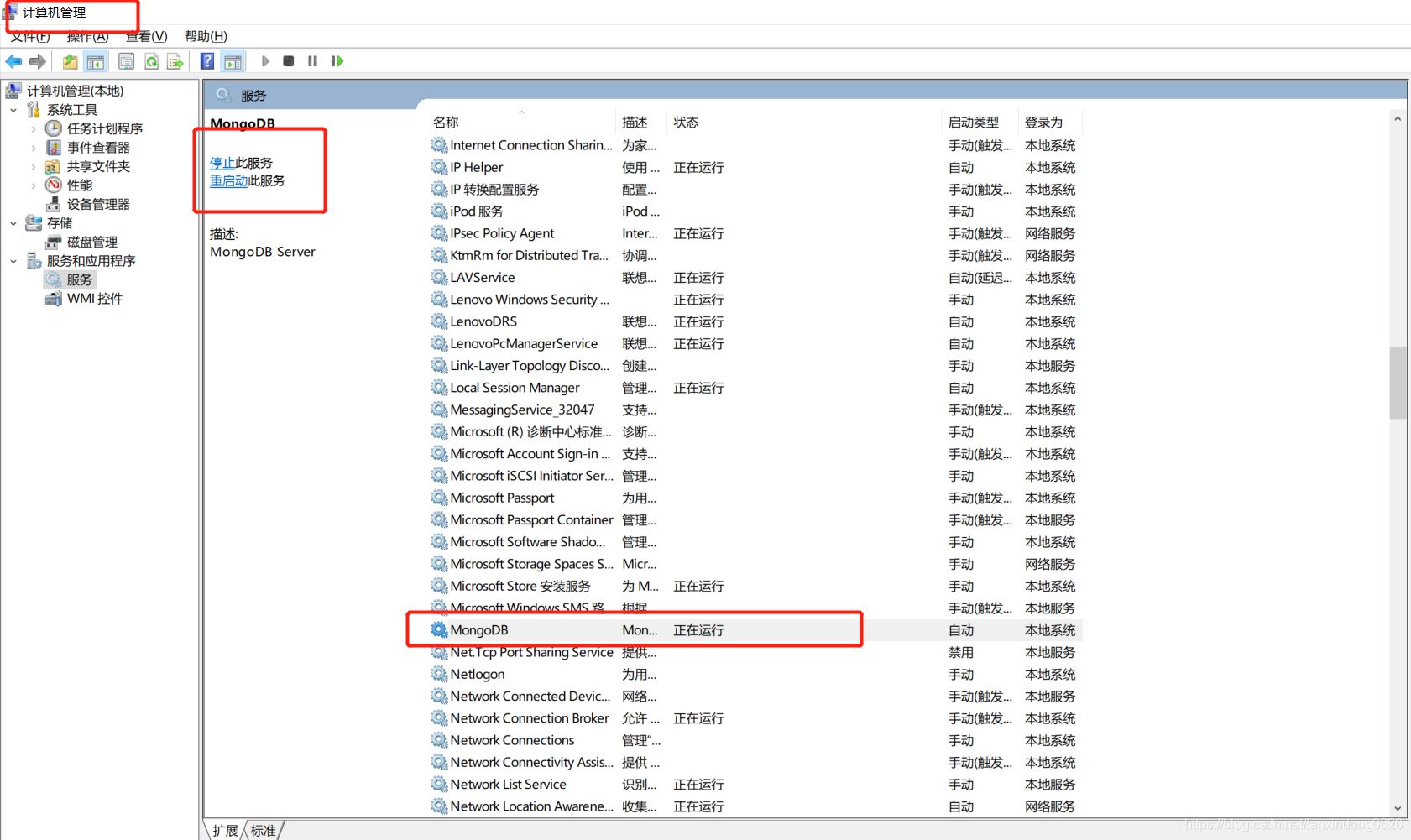Select the Network Connection Broker service
1411x840 pixels.
click(x=755, y=718)
